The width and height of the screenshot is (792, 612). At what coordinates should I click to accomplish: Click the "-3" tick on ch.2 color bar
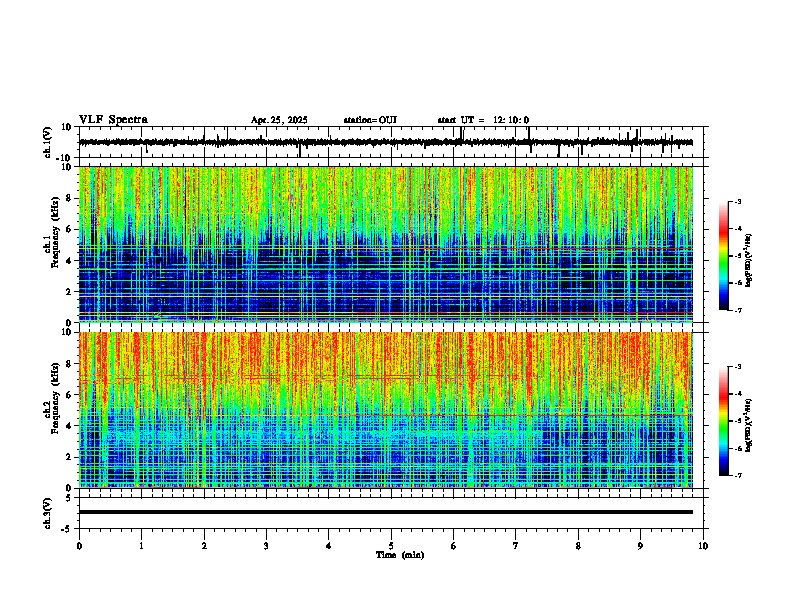pyautogui.click(x=738, y=367)
